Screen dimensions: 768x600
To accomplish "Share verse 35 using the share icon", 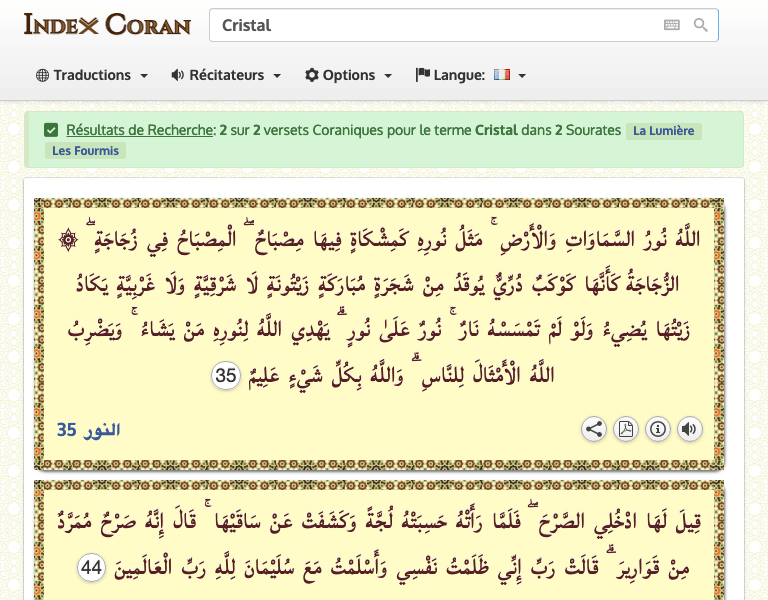I will 594,429.
